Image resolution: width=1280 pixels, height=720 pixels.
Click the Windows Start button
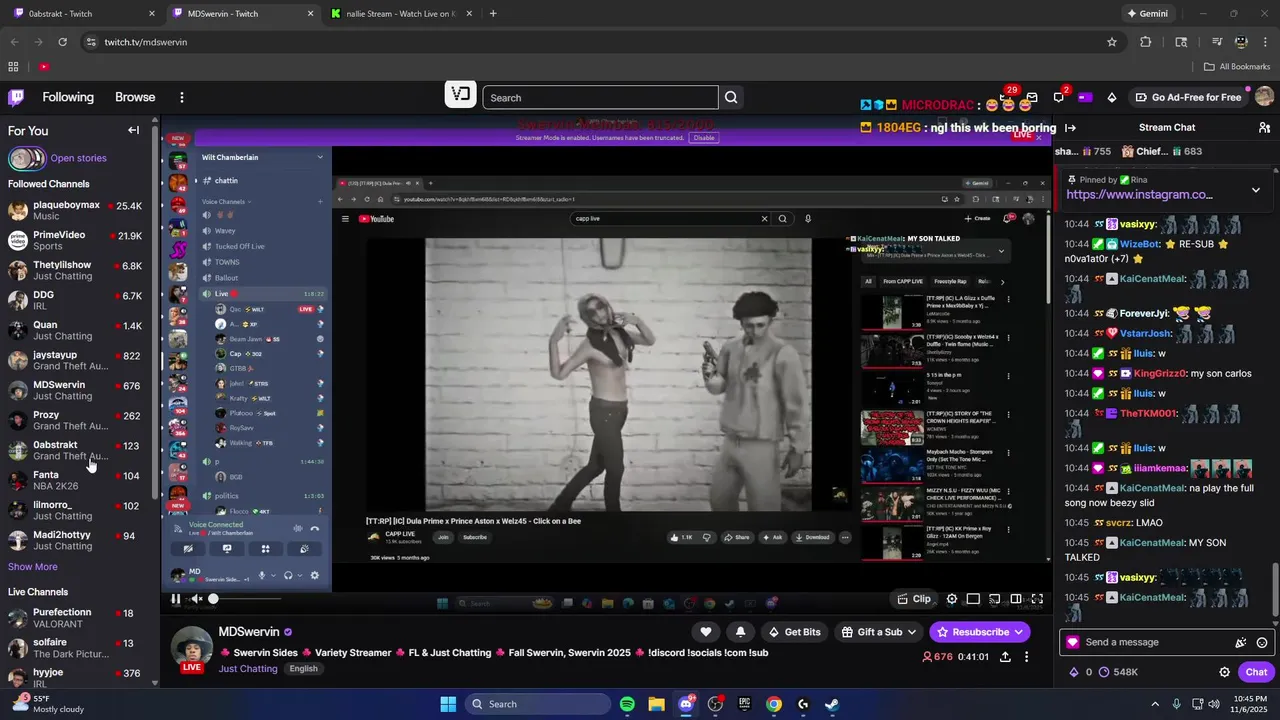[448, 704]
